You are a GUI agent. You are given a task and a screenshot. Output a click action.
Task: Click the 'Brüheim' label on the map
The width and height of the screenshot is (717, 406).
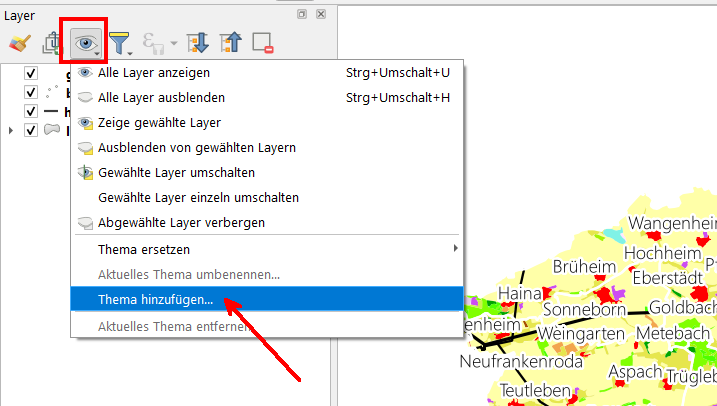click(x=584, y=267)
